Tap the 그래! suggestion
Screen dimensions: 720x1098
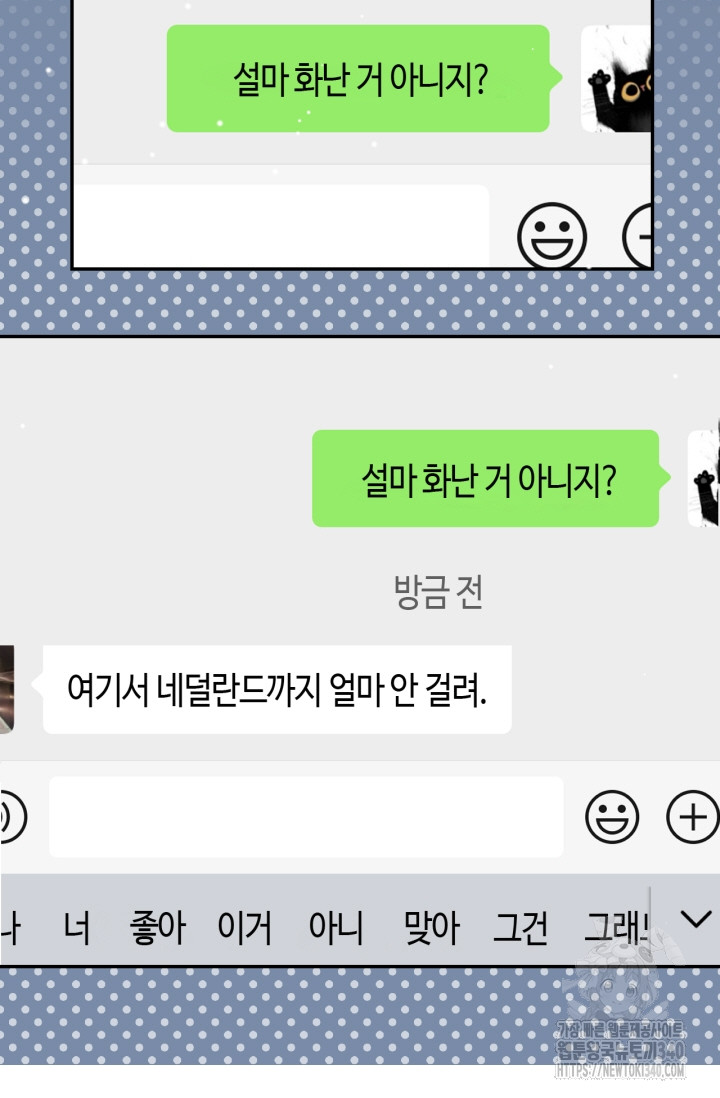616,928
